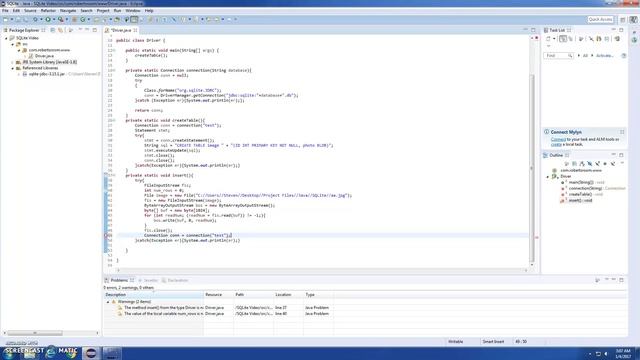Click the Task List Find field
This screenshot has width=640, height=360.
tap(558, 56)
